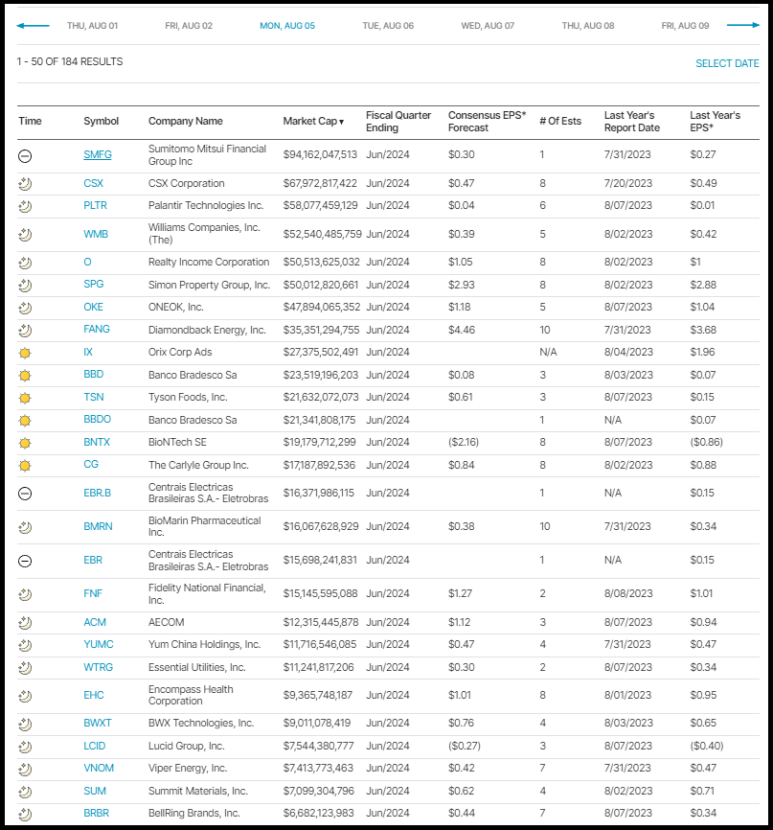773x830 pixels.
Task: Click the sun icon in the BNTX row
Action: (25, 443)
